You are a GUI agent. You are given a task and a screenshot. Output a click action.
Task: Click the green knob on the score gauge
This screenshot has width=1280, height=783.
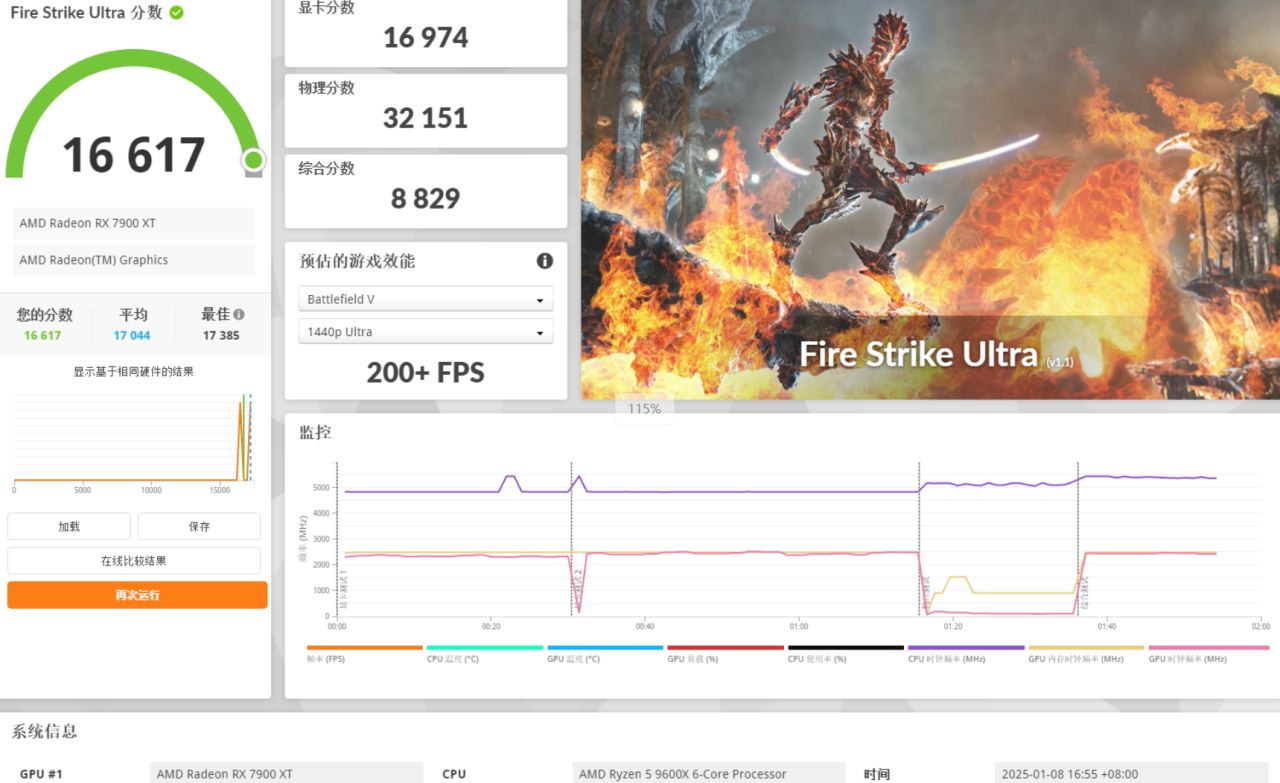pos(253,160)
